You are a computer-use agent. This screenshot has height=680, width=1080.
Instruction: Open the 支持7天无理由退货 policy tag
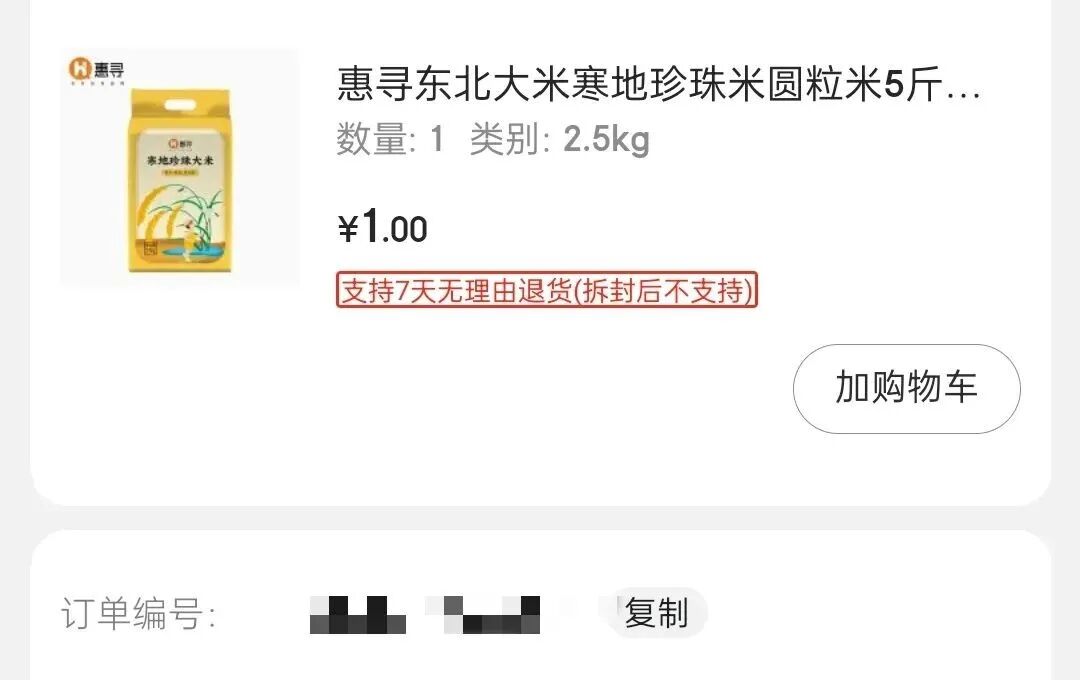tap(547, 290)
